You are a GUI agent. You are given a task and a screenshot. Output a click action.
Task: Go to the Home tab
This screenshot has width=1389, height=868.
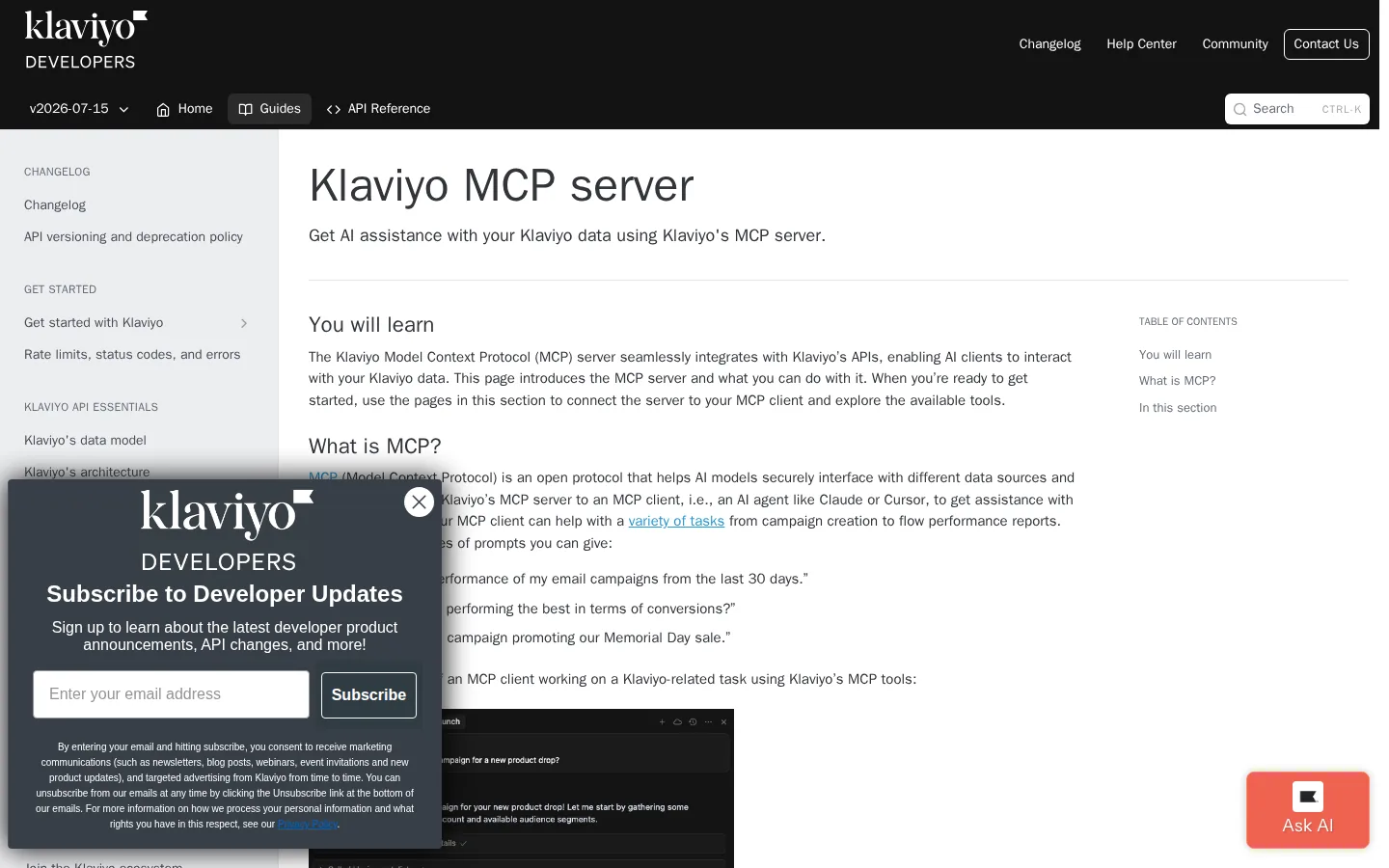pos(184,109)
